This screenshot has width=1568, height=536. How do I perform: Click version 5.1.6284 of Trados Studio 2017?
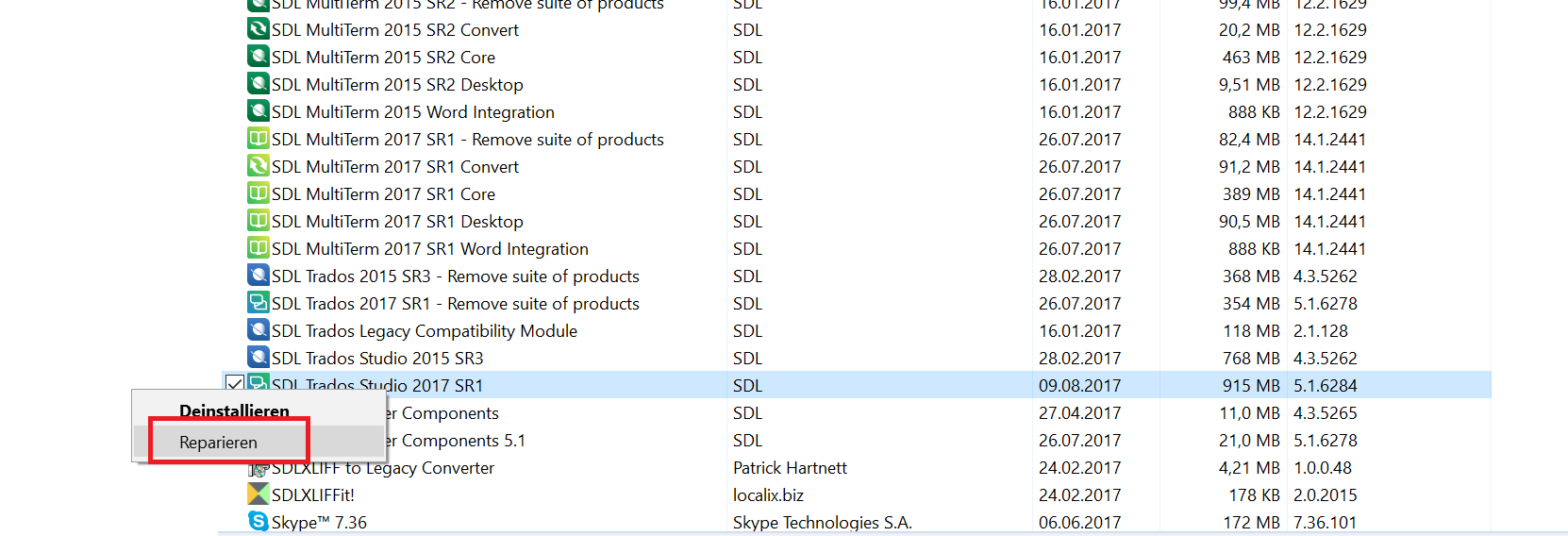click(x=1326, y=386)
